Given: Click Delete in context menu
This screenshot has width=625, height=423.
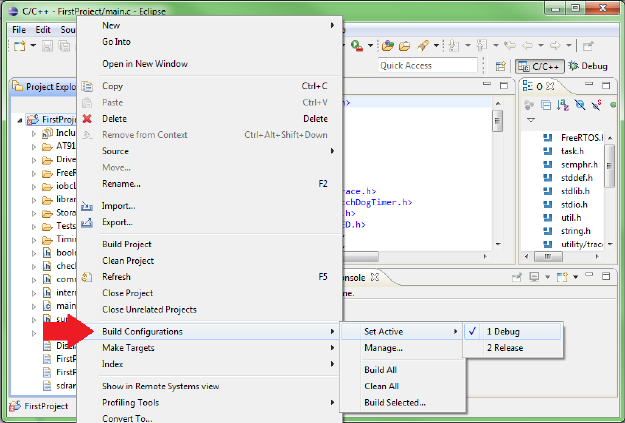Looking at the screenshot, I should [210, 119].
